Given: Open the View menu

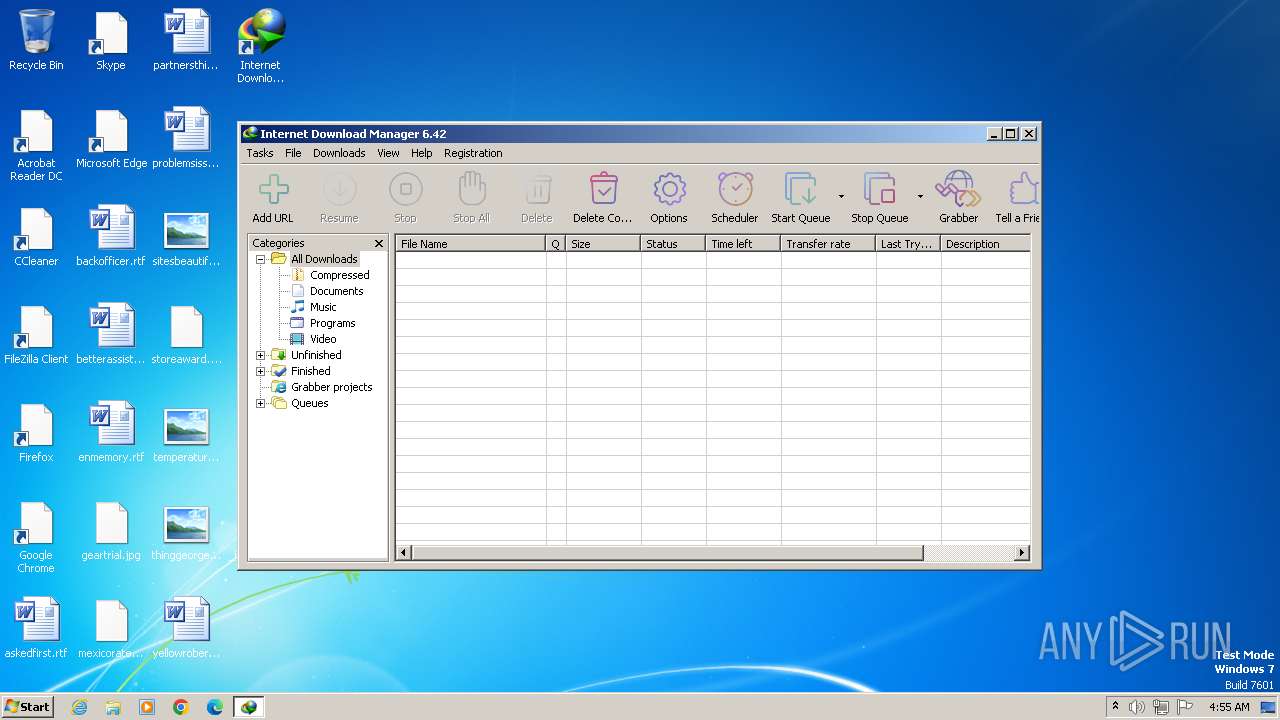Looking at the screenshot, I should click(x=388, y=153).
